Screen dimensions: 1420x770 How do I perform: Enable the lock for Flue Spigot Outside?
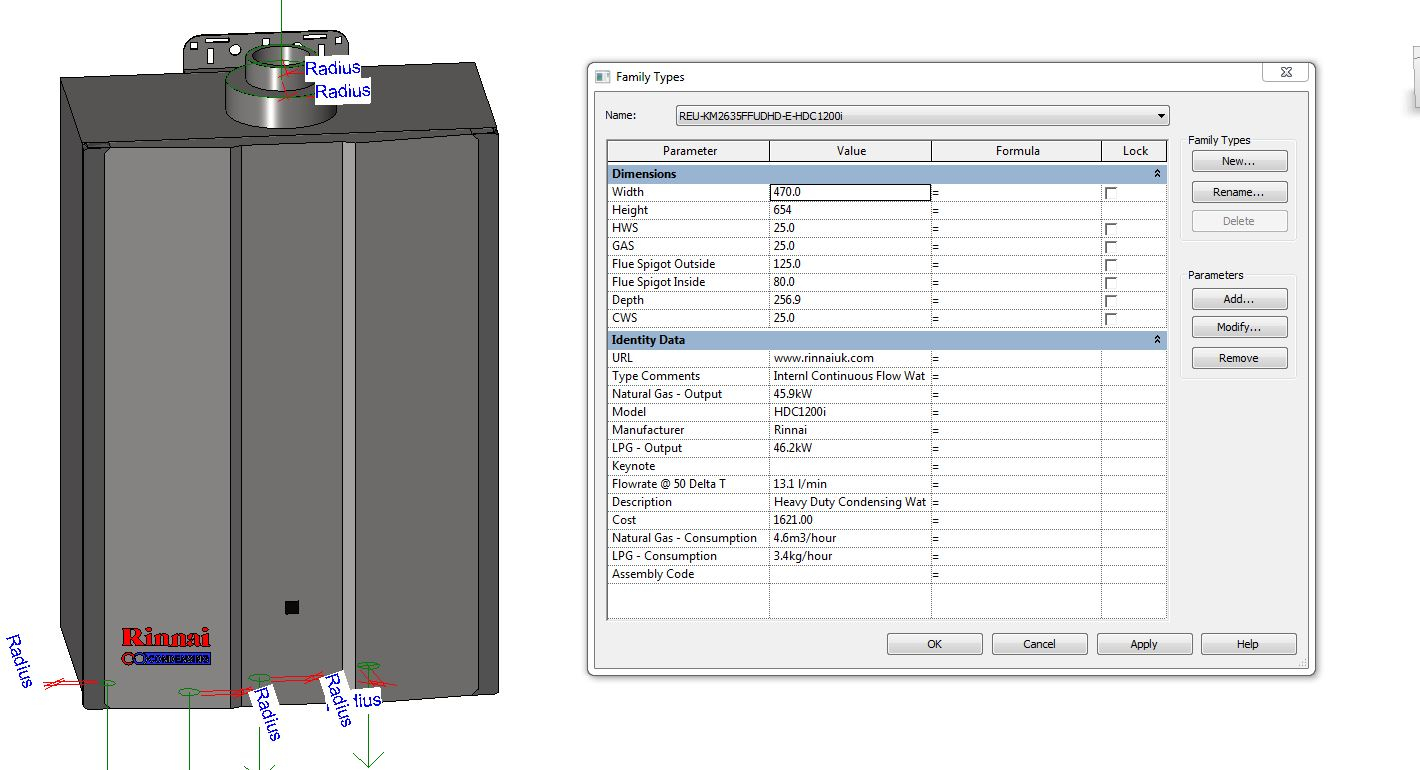(x=1110, y=265)
